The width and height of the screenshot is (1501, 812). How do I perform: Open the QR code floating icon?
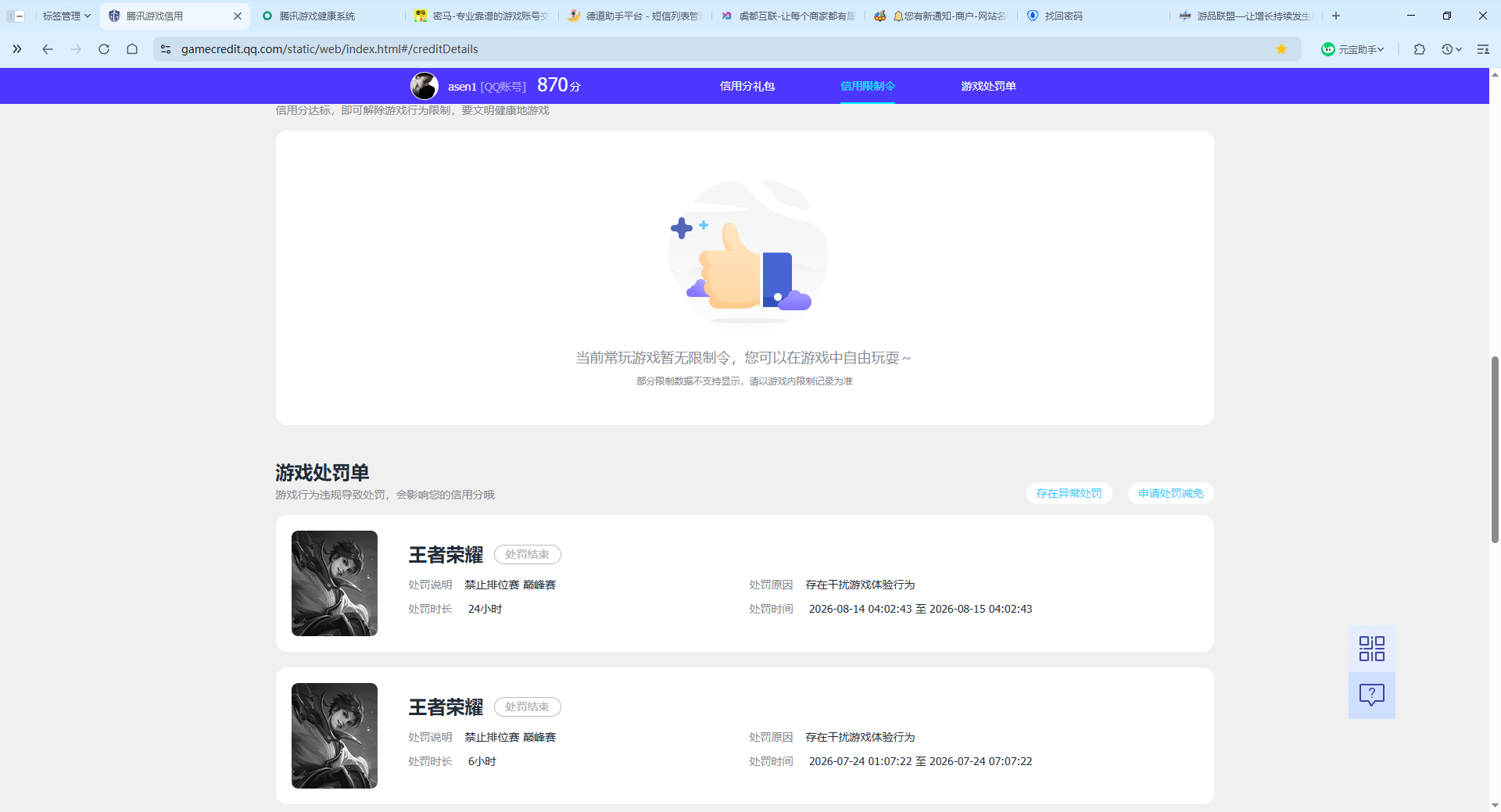(1372, 649)
